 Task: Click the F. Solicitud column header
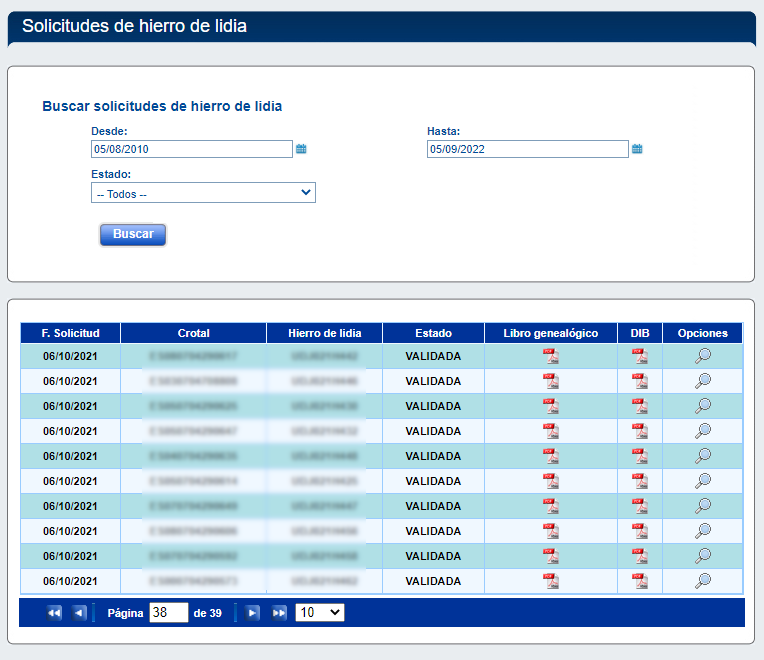tap(70, 333)
